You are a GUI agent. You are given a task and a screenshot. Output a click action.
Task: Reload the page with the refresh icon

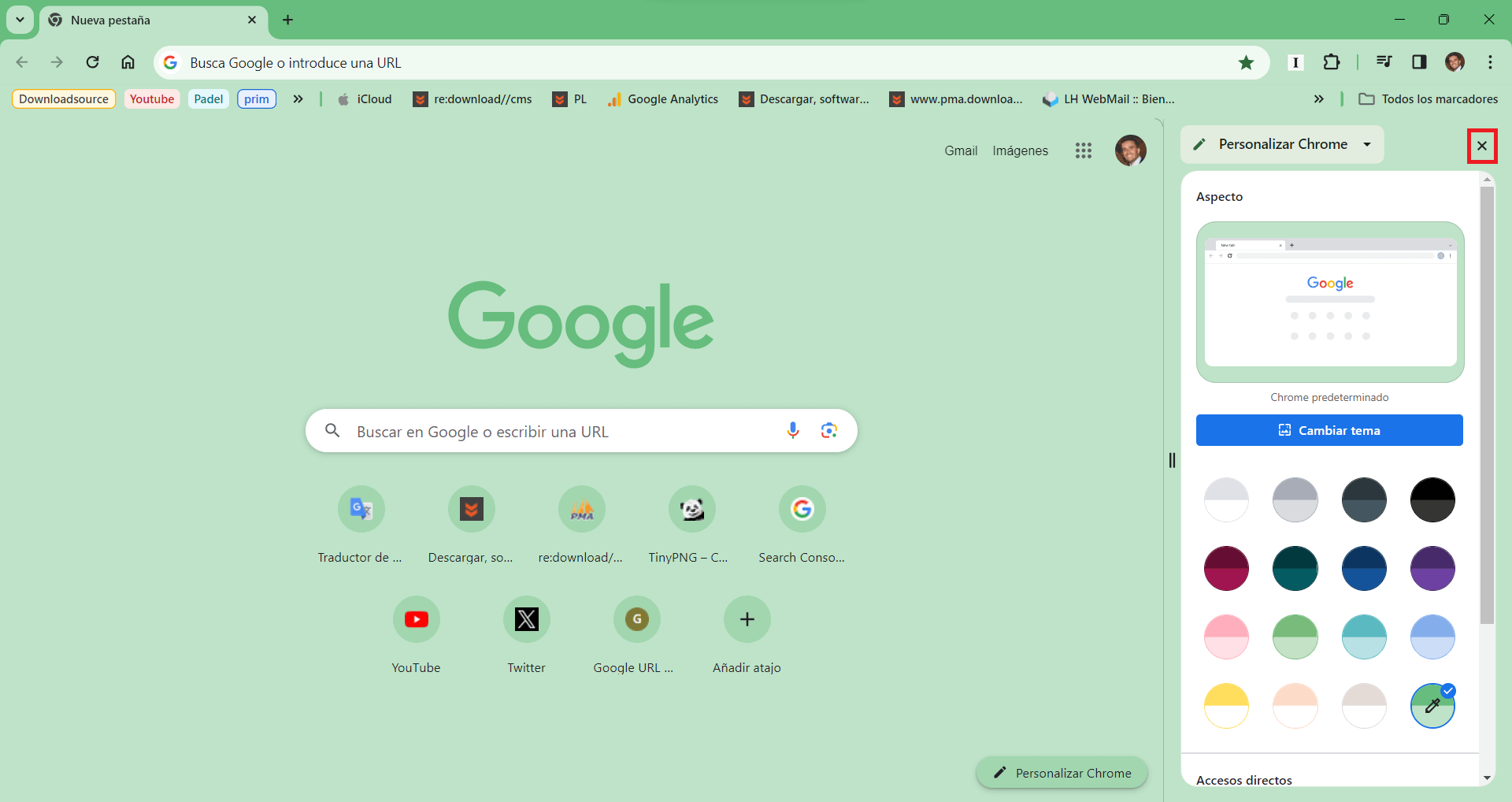[x=92, y=62]
